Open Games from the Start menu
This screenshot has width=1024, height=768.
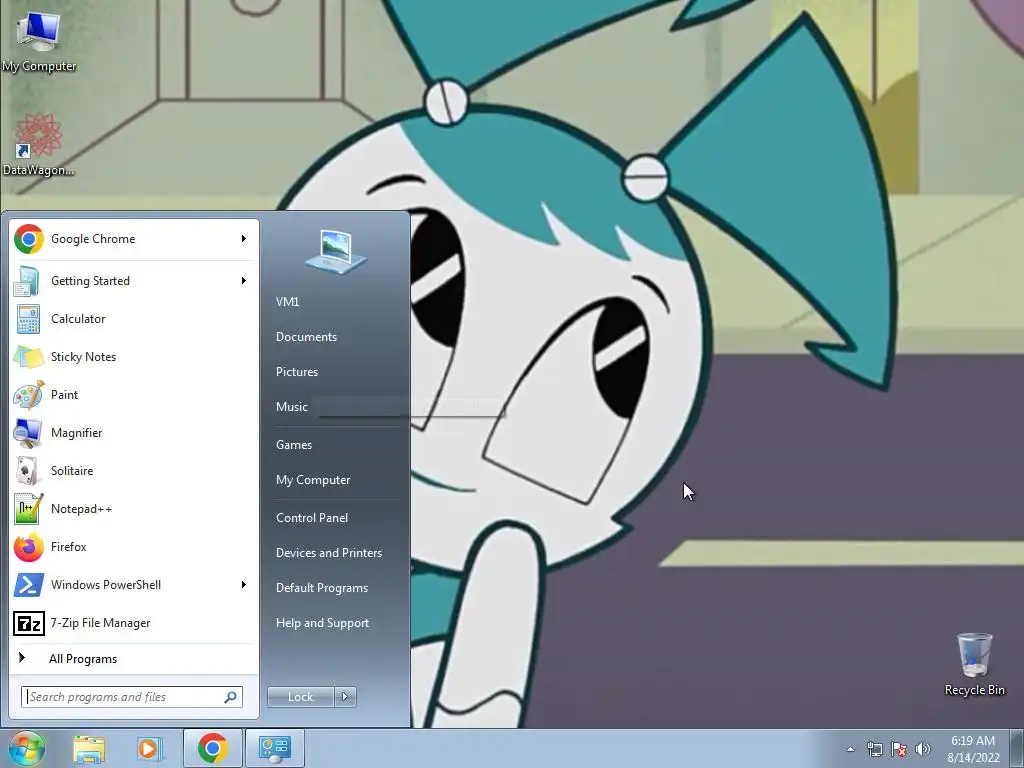coord(294,445)
